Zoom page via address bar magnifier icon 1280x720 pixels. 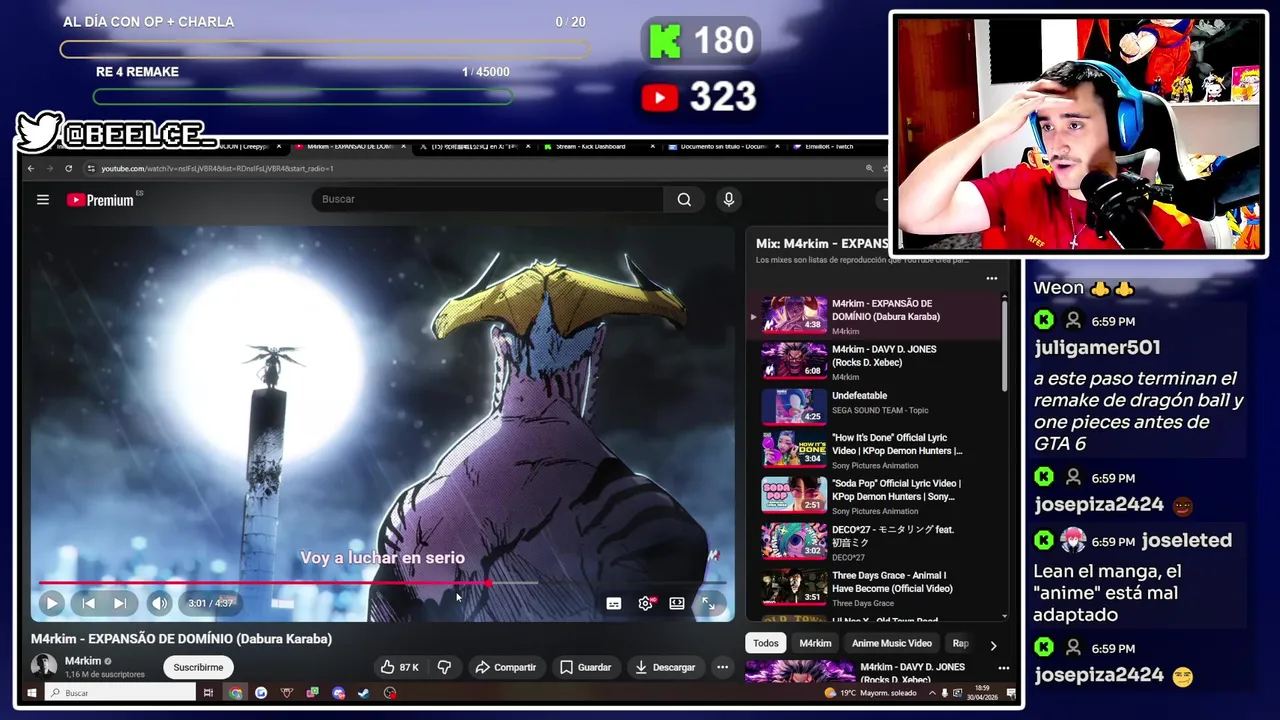870,169
